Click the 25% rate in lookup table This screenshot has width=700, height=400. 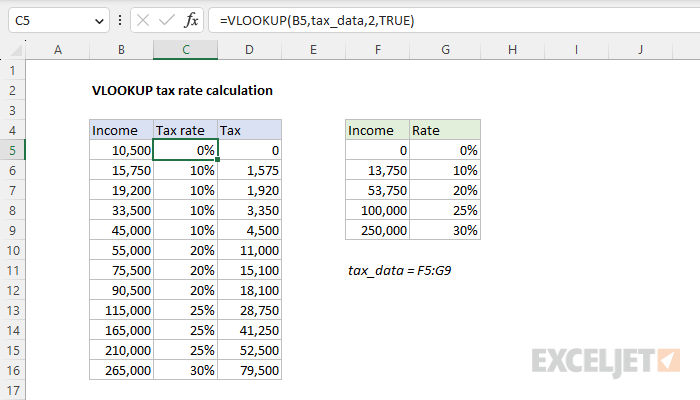pos(445,210)
